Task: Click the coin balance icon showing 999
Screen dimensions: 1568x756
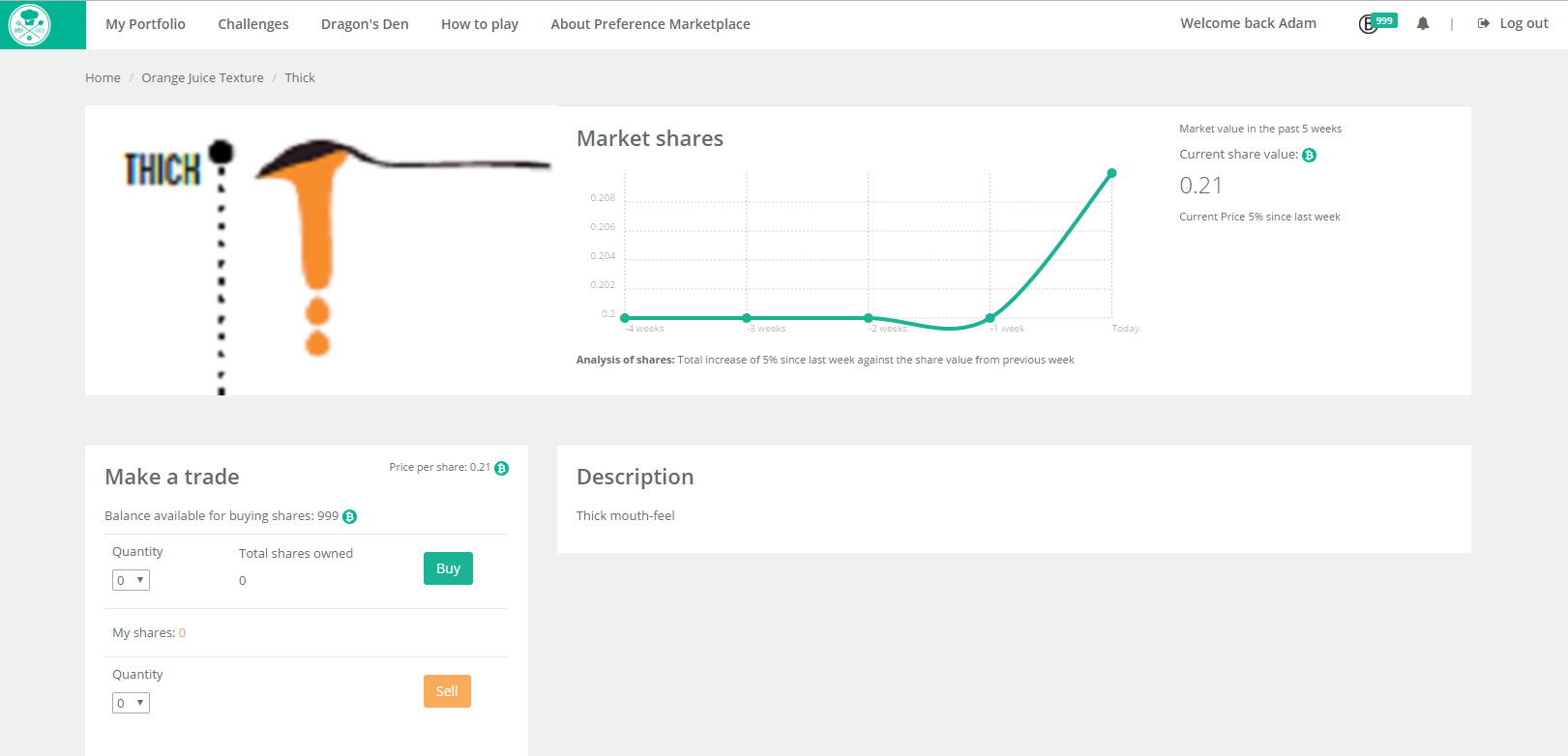Action: tap(1376, 23)
